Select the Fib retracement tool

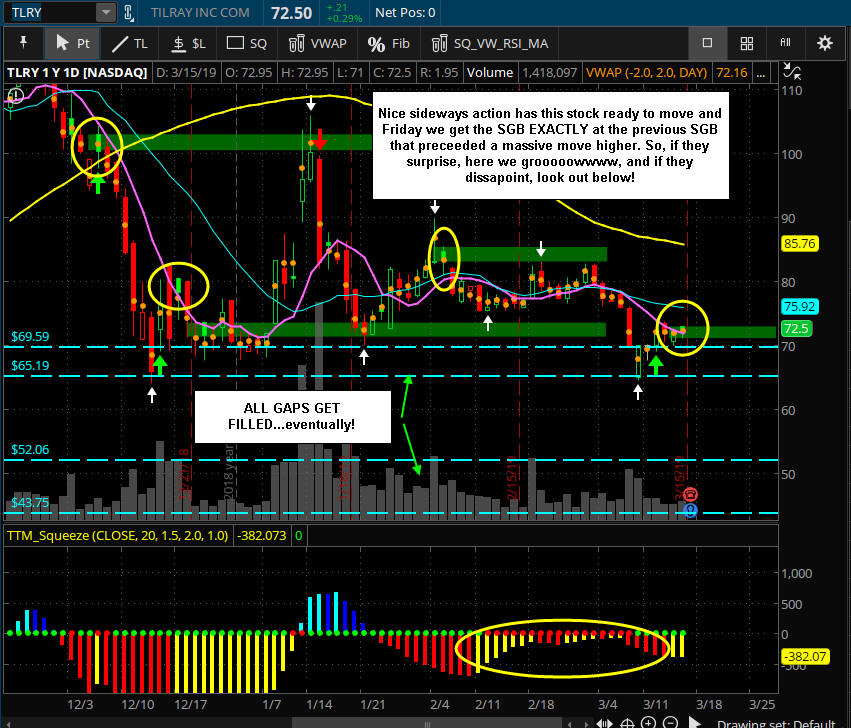[x=389, y=43]
